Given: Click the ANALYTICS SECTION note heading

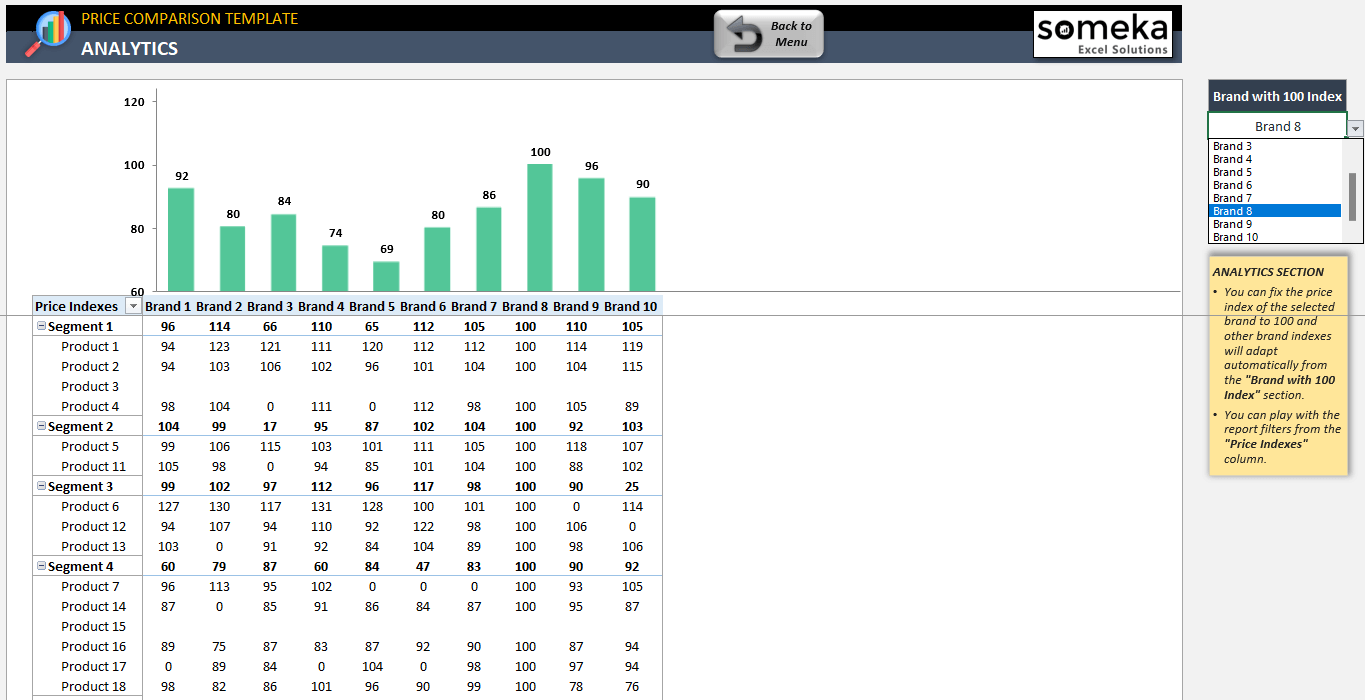Looking at the screenshot, I should [1268, 272].
